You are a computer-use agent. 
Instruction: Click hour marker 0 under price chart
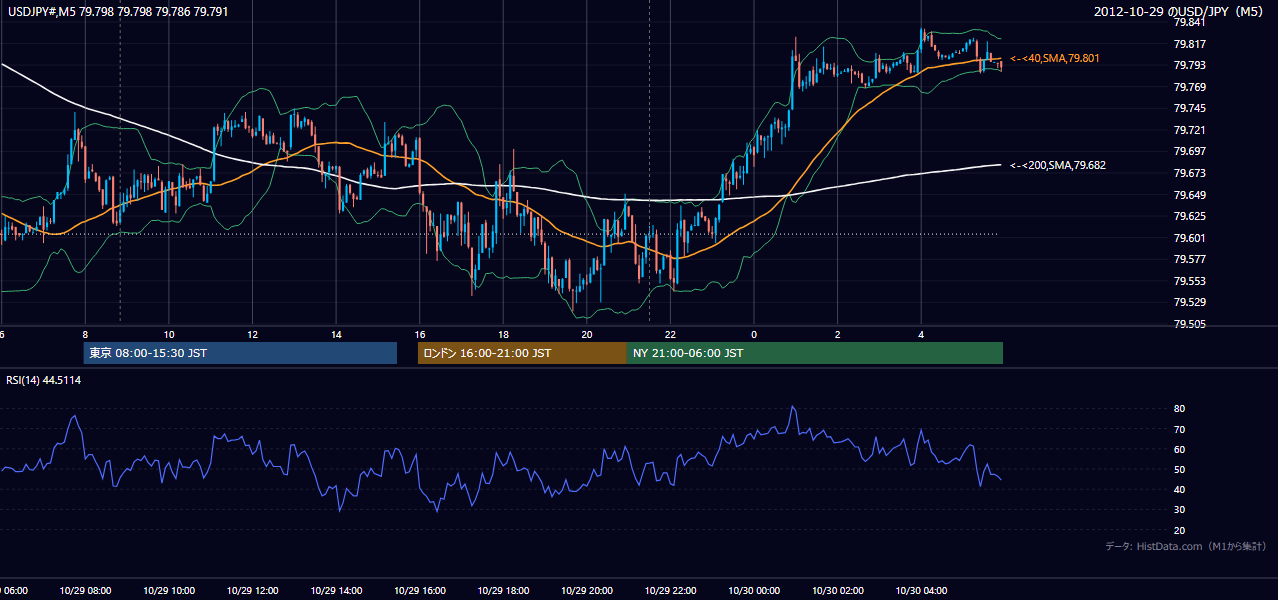click(754, 335)
